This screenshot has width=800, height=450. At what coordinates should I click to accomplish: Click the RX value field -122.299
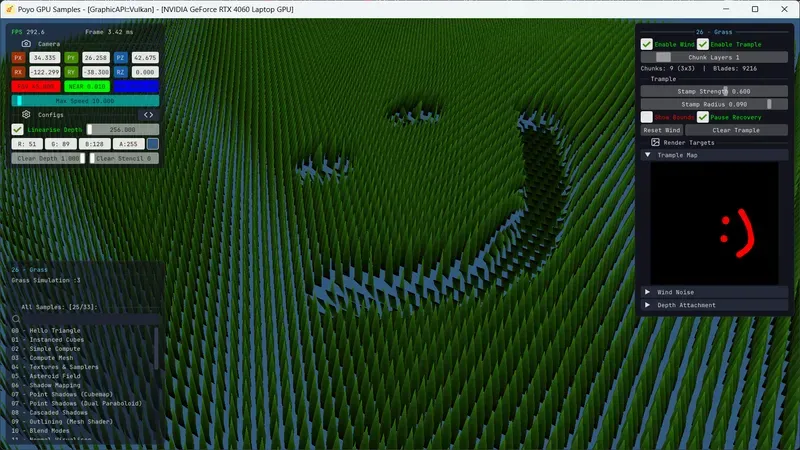point(44,72)
